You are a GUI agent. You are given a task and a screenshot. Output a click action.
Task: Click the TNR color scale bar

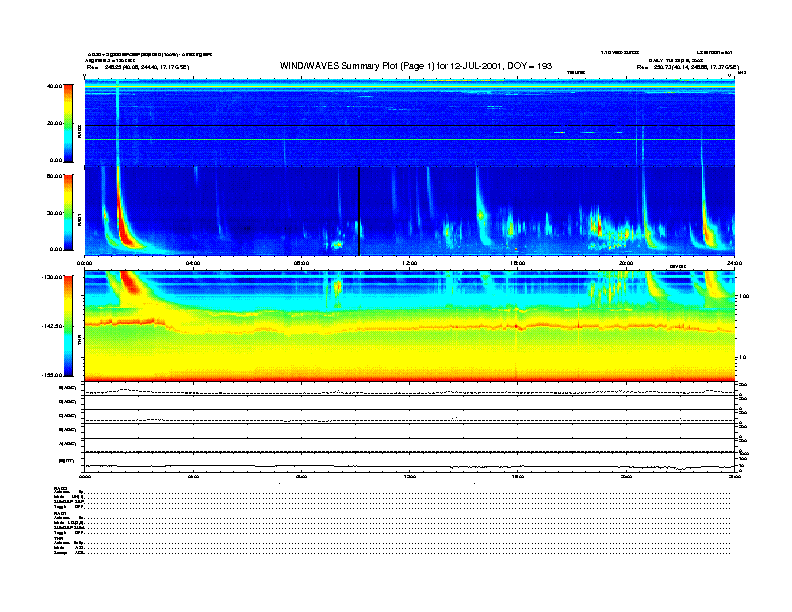point(68,326)
